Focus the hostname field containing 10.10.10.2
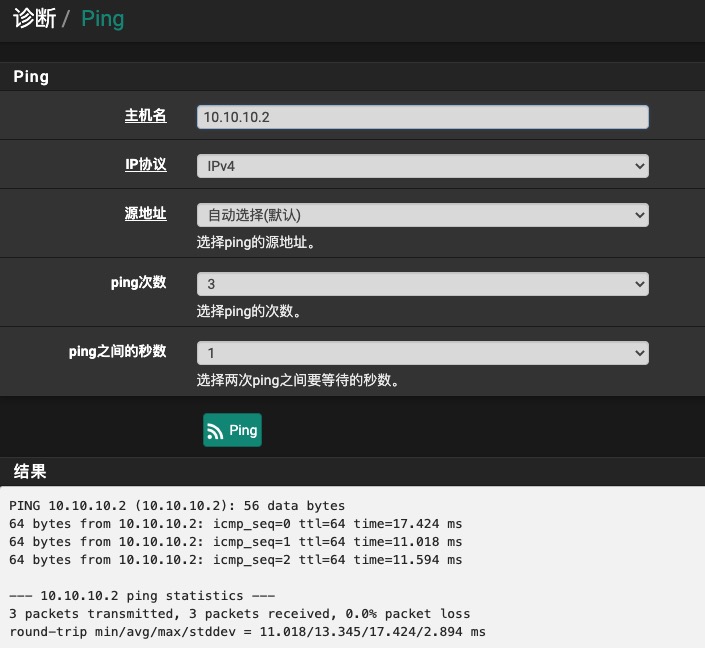The width and height of the screenshot is (705, 648). click(422, 117)
